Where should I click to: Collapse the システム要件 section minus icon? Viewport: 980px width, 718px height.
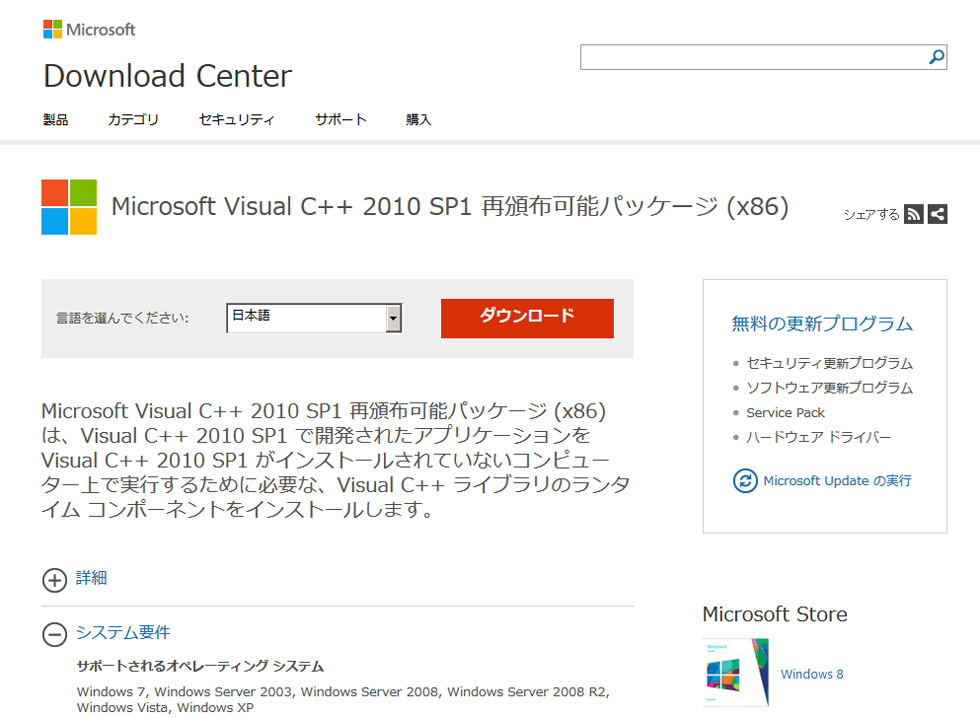coord(54,634)
